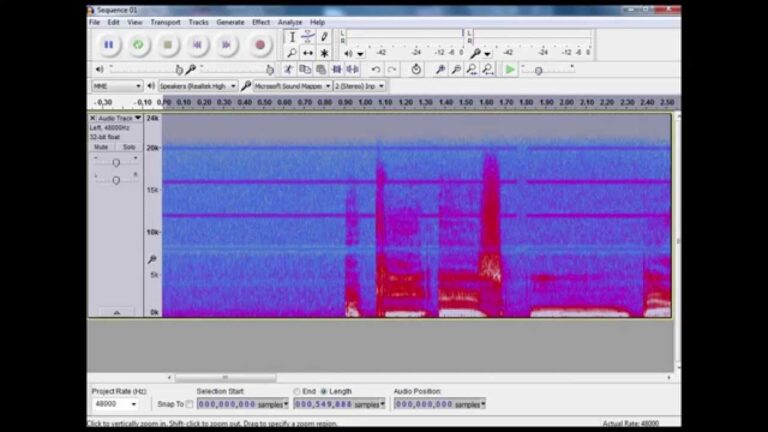Screen dimensions: 768x432
Task: Click the Undo arrow icon
Action: [x=376, y=70]
